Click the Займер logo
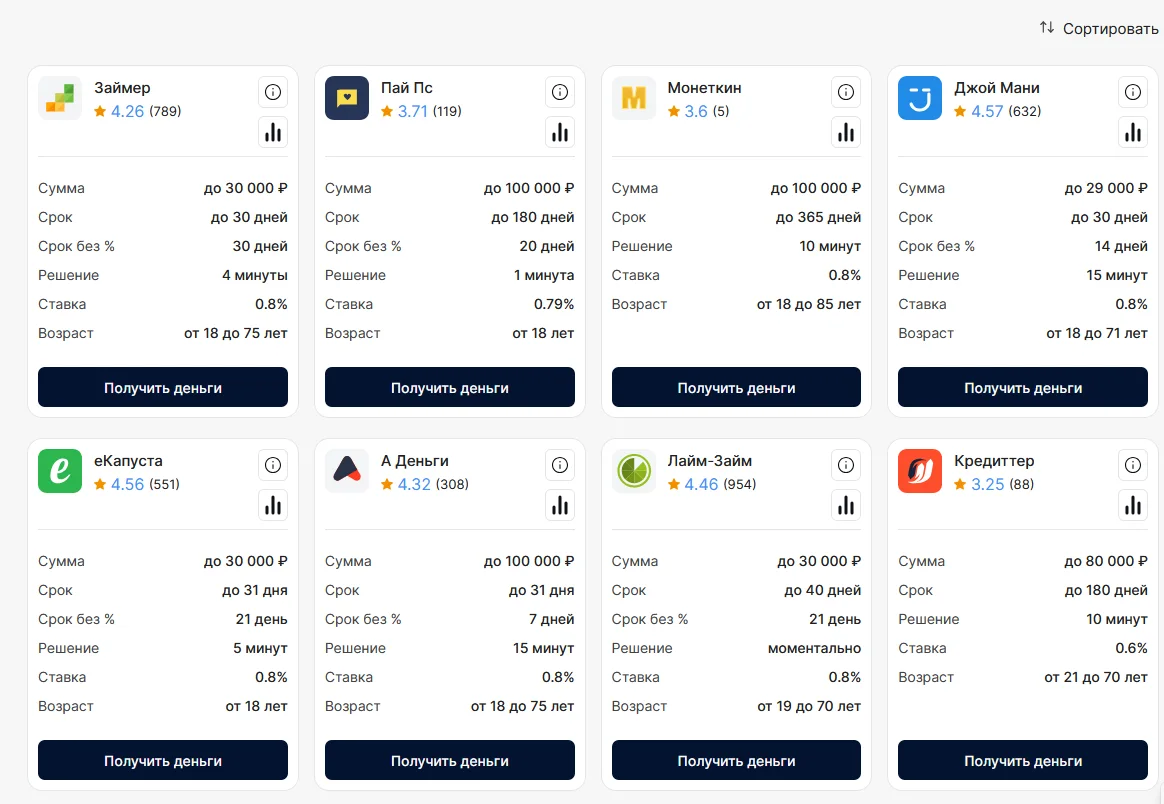 coord(60,98)
